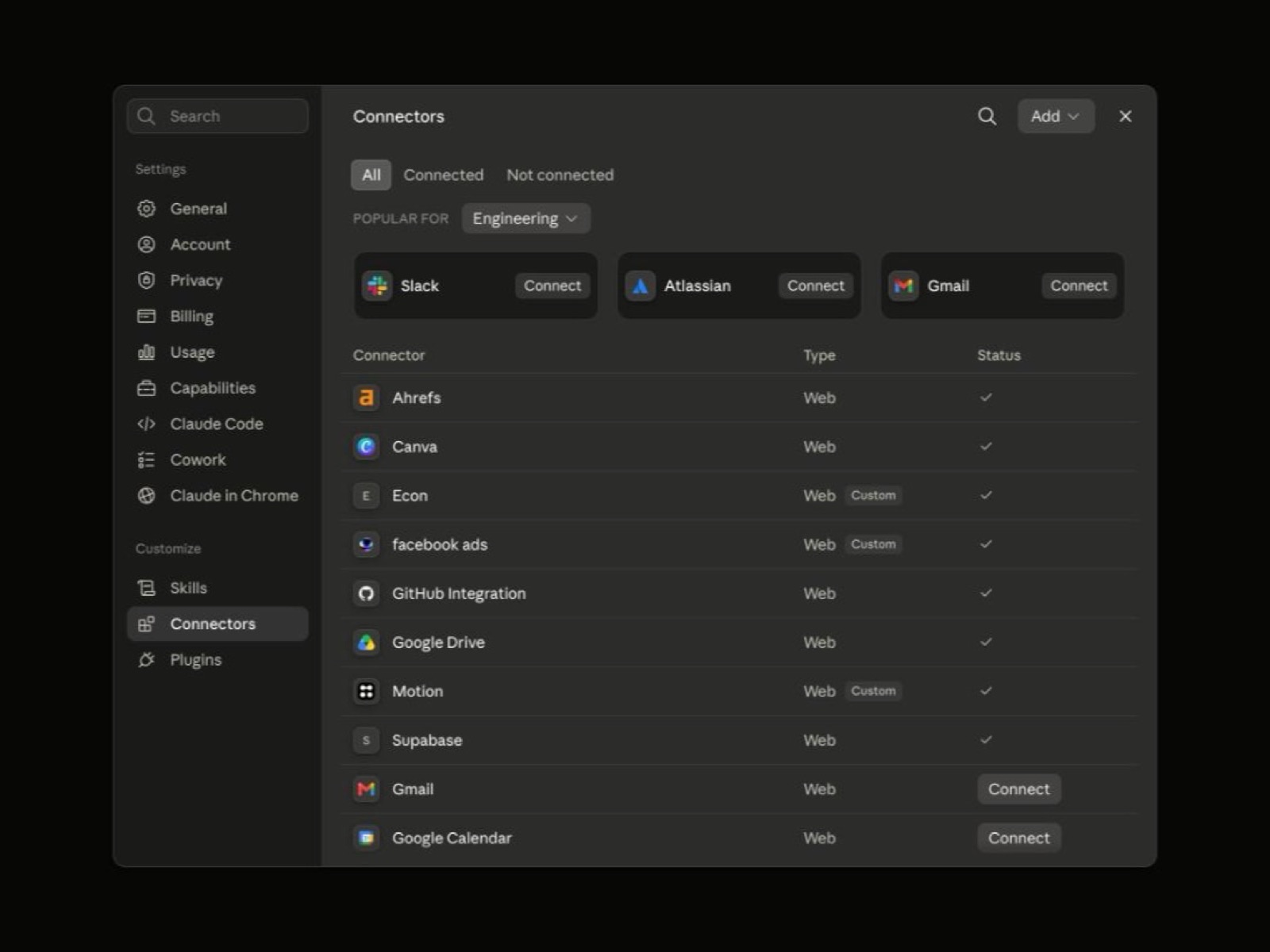Click the "Status" column header
1270x952 pixels.
999,355
